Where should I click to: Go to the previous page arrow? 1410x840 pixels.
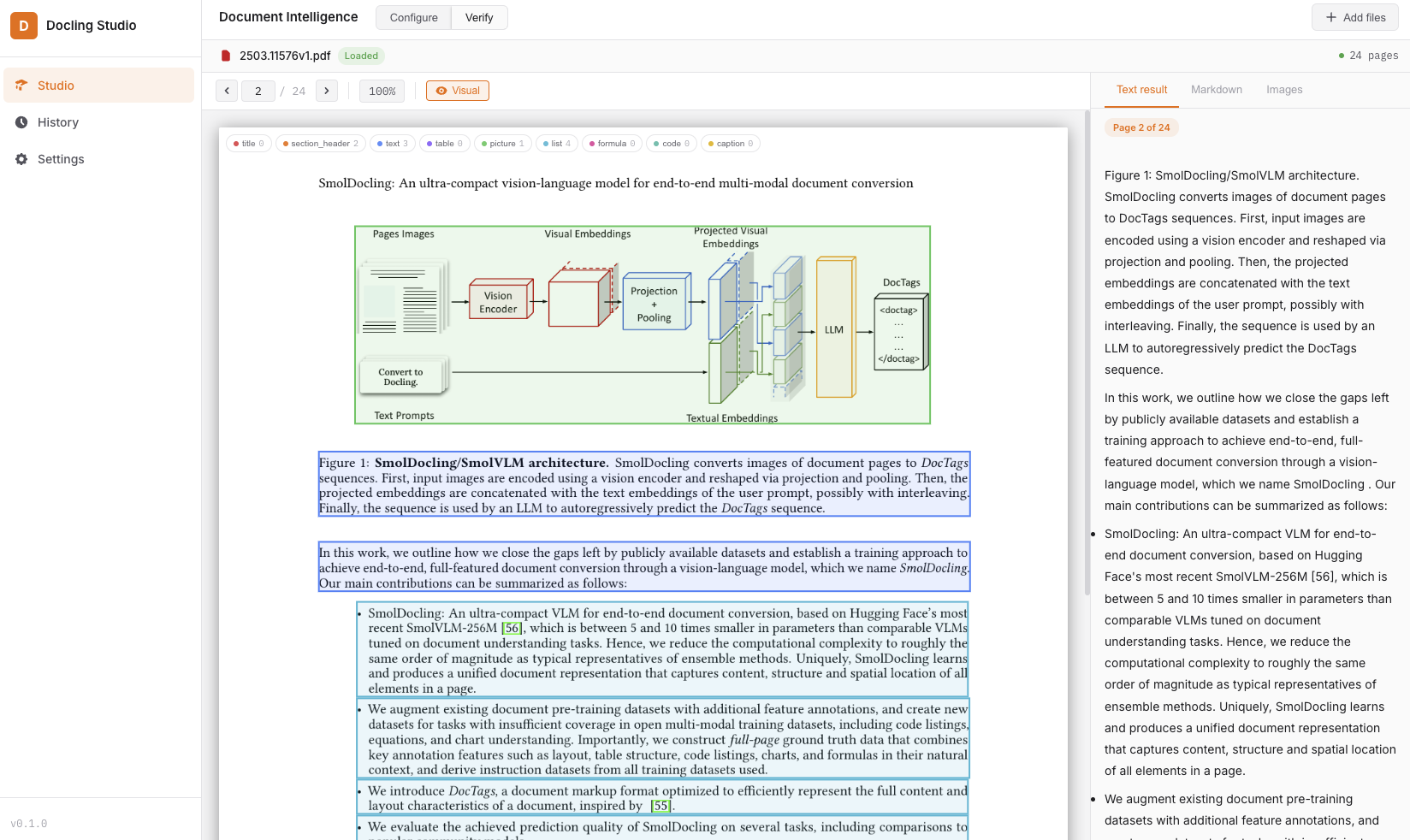click(x=227, y=91)
